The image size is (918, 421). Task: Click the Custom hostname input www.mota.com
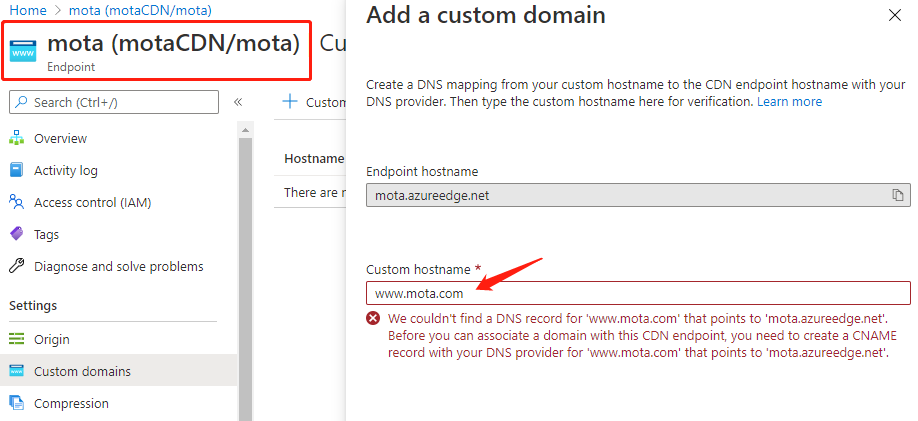pyautogui.click(x=638, y=293)
